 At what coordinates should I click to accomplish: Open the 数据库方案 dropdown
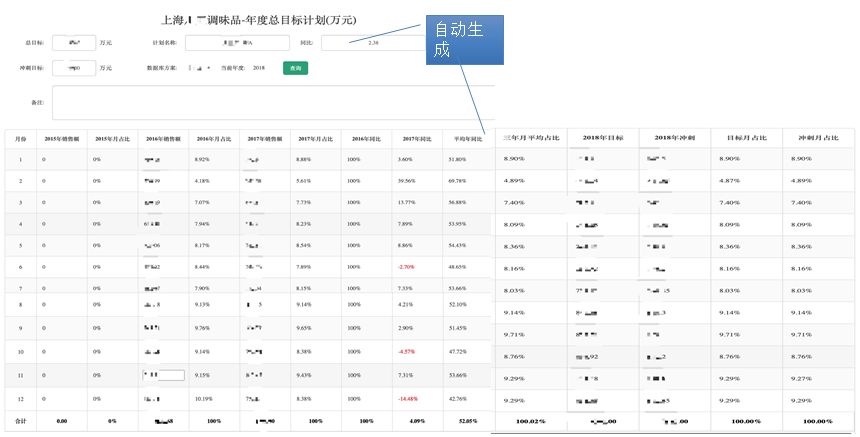tap(199, 68)
